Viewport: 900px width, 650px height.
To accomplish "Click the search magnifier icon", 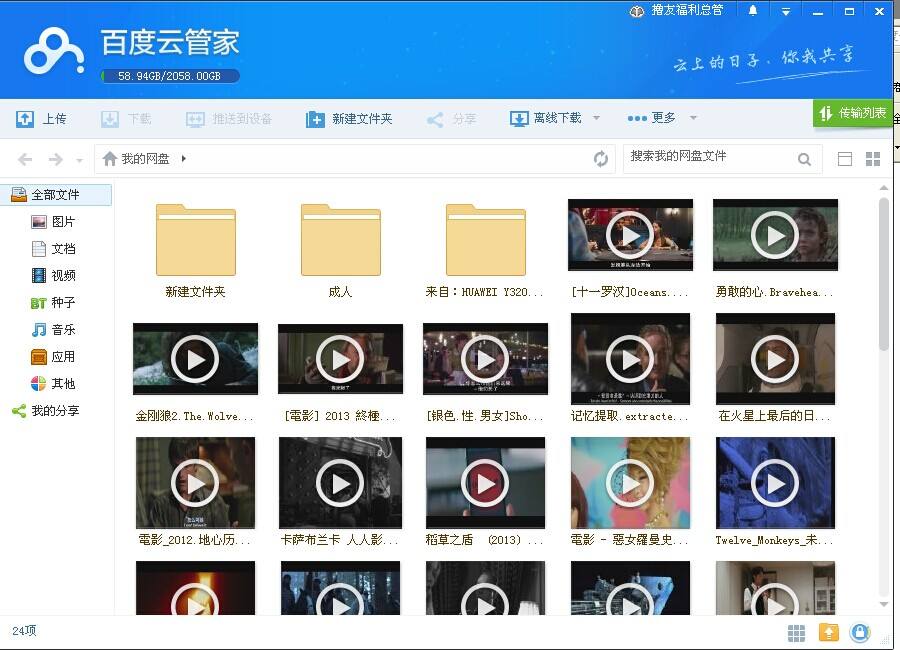I will (x=804, y=159).
